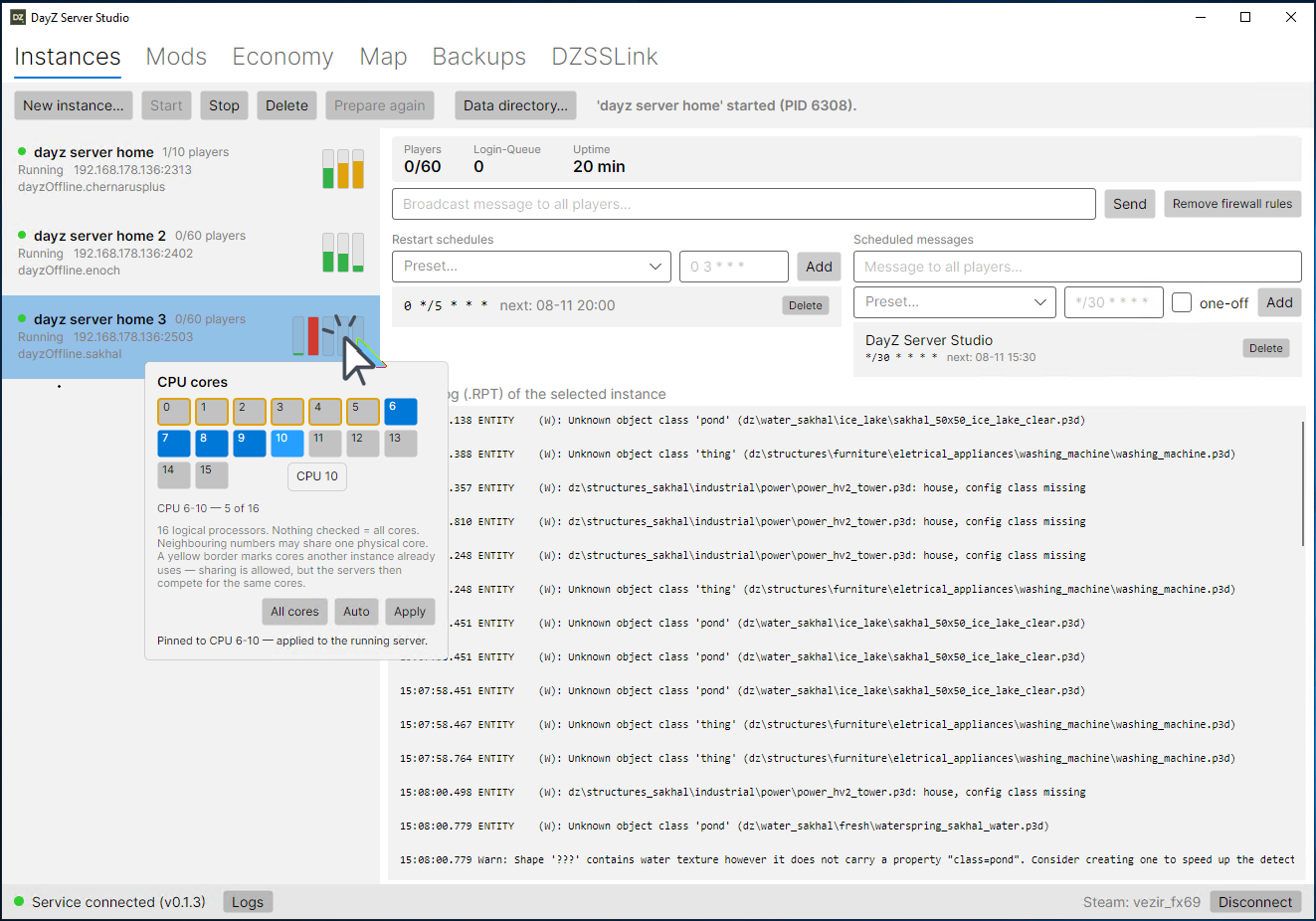1316x921 pixels.
Task: Add the restart schedule
Action: (x=819, y=267)
